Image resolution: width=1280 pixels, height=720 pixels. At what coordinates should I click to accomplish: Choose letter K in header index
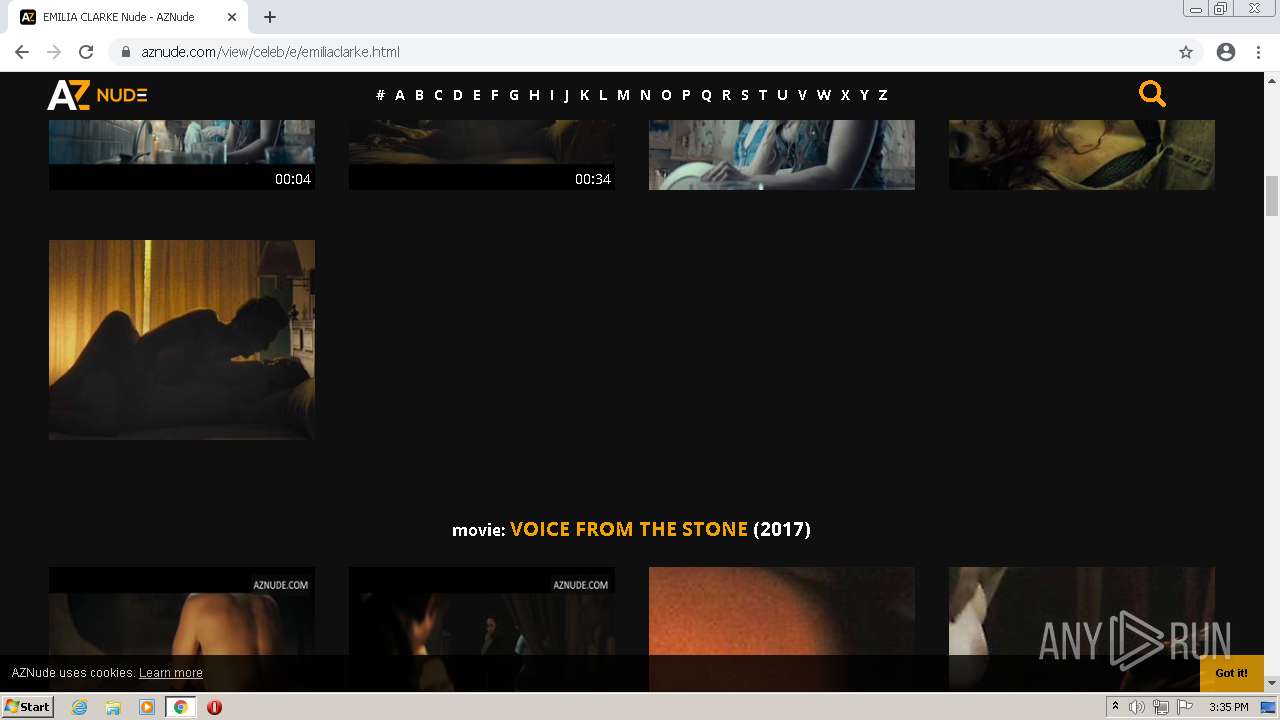tap(584, 95)
